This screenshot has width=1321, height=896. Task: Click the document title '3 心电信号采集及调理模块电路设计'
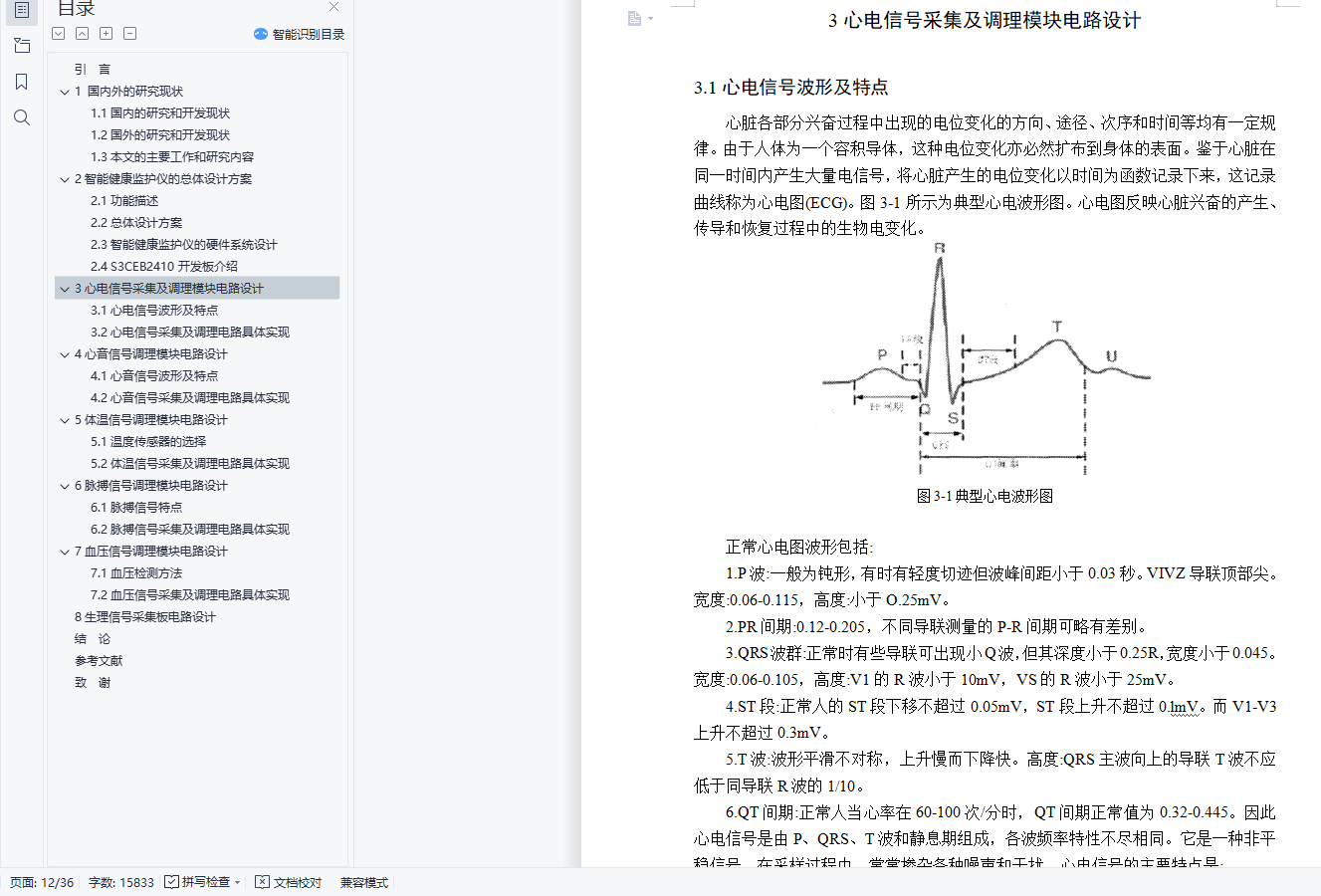(985, 21)
